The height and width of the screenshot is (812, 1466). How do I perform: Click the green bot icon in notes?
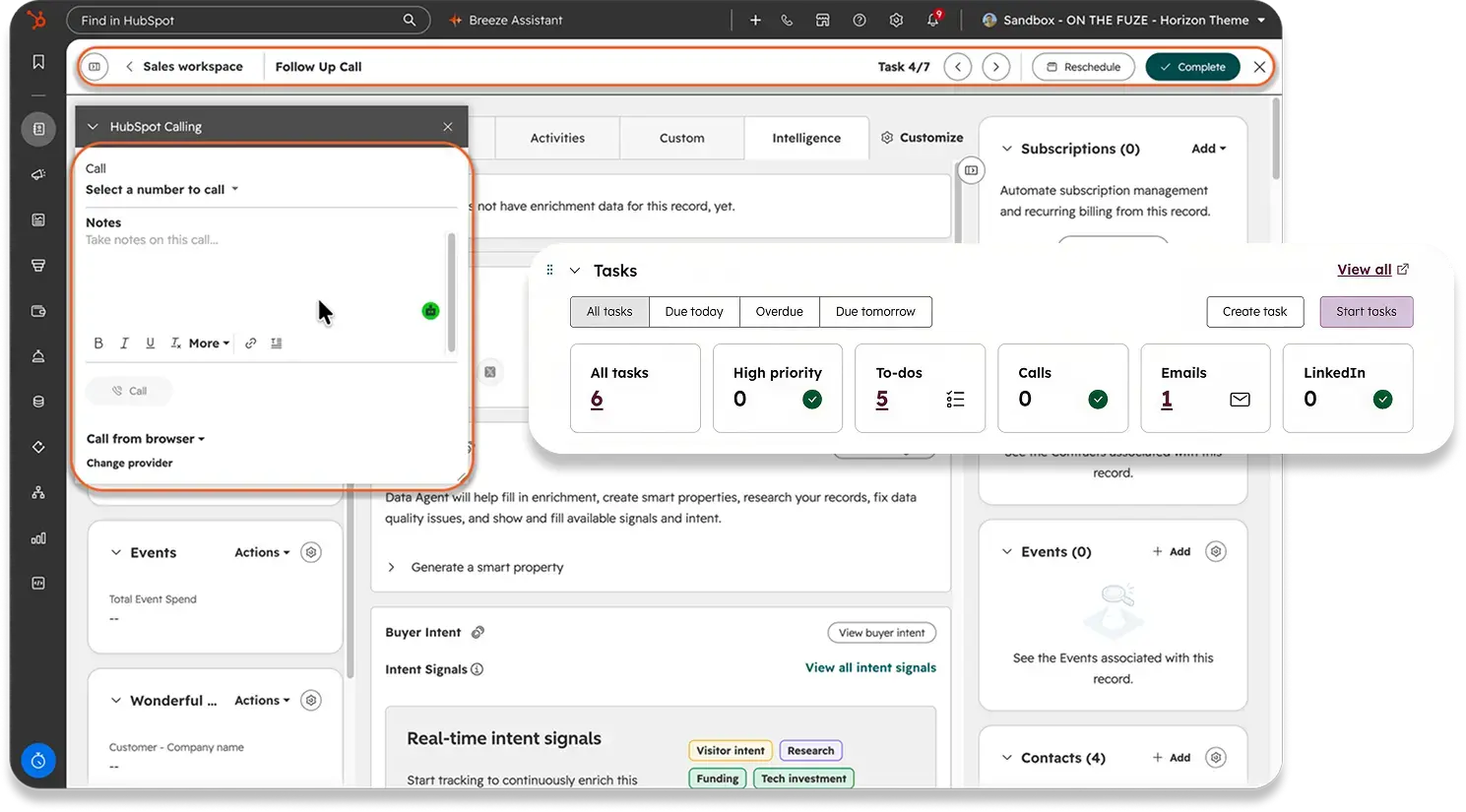[x=430, y=311]
